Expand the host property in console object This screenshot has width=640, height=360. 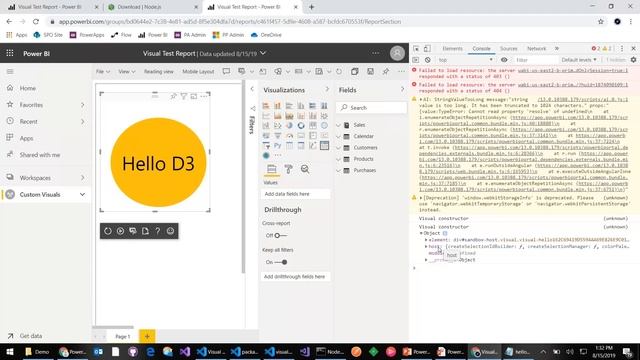click(426, 247)
